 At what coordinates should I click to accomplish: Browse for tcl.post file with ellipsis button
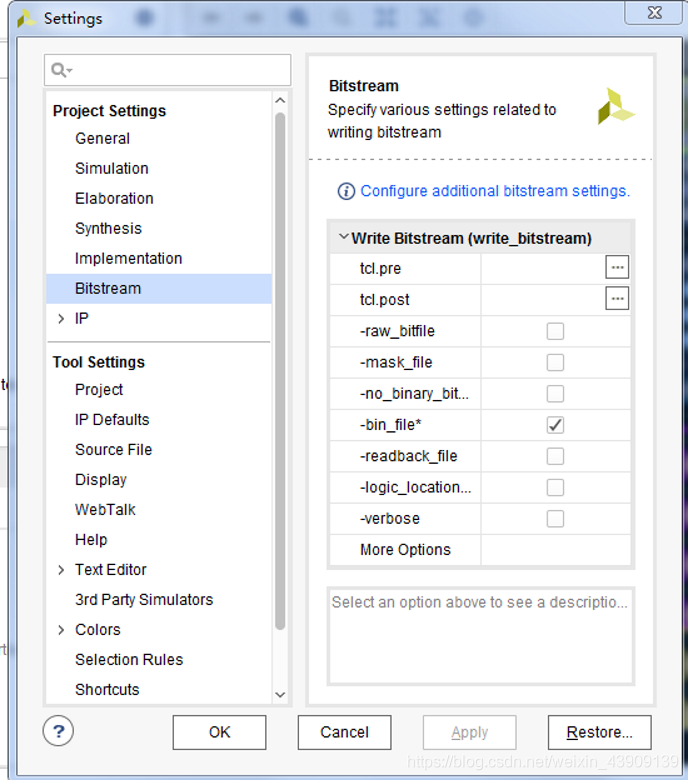click(x=617, y=298)
